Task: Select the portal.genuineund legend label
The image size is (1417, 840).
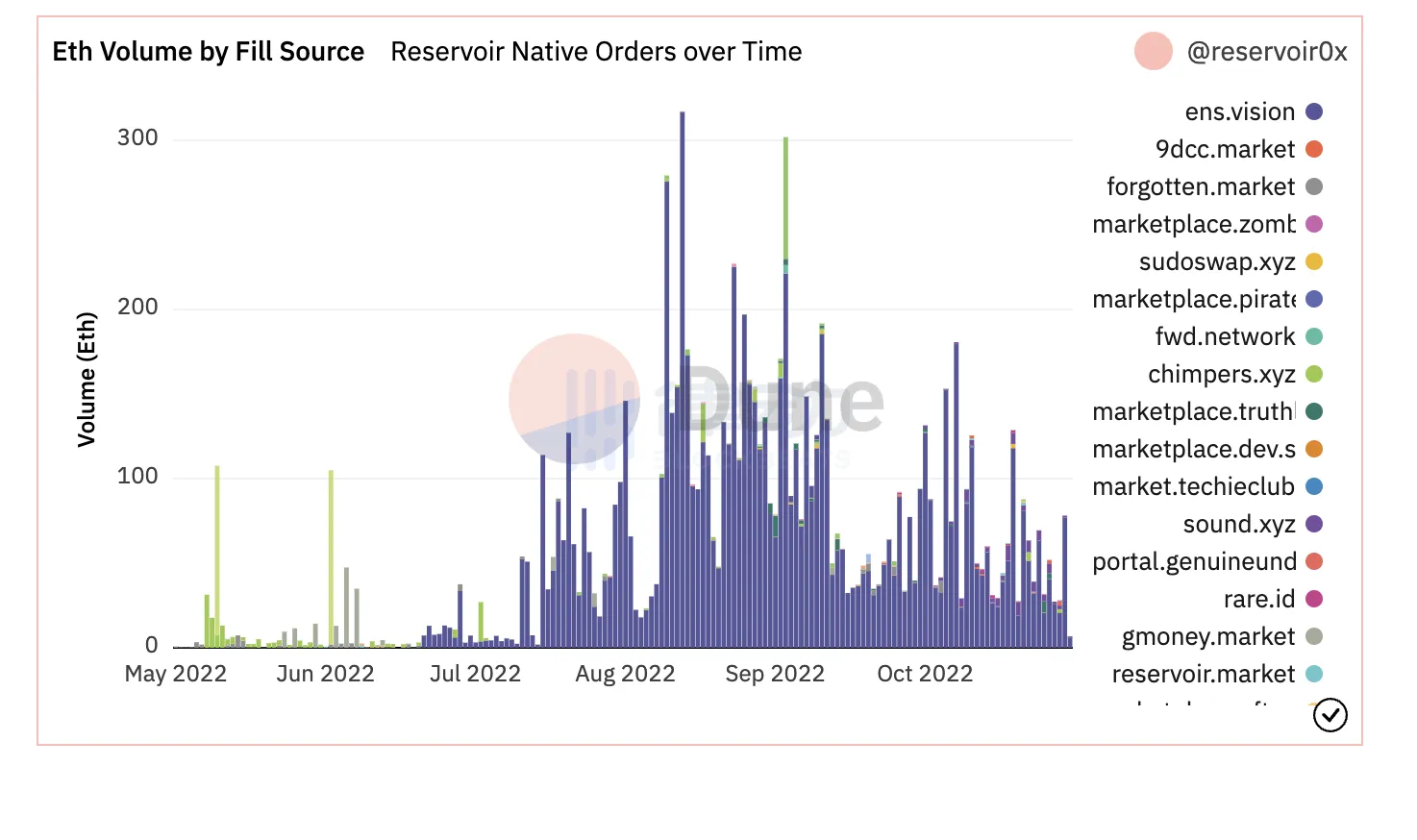Action: pyautogui.click(x=1194, y=562)
